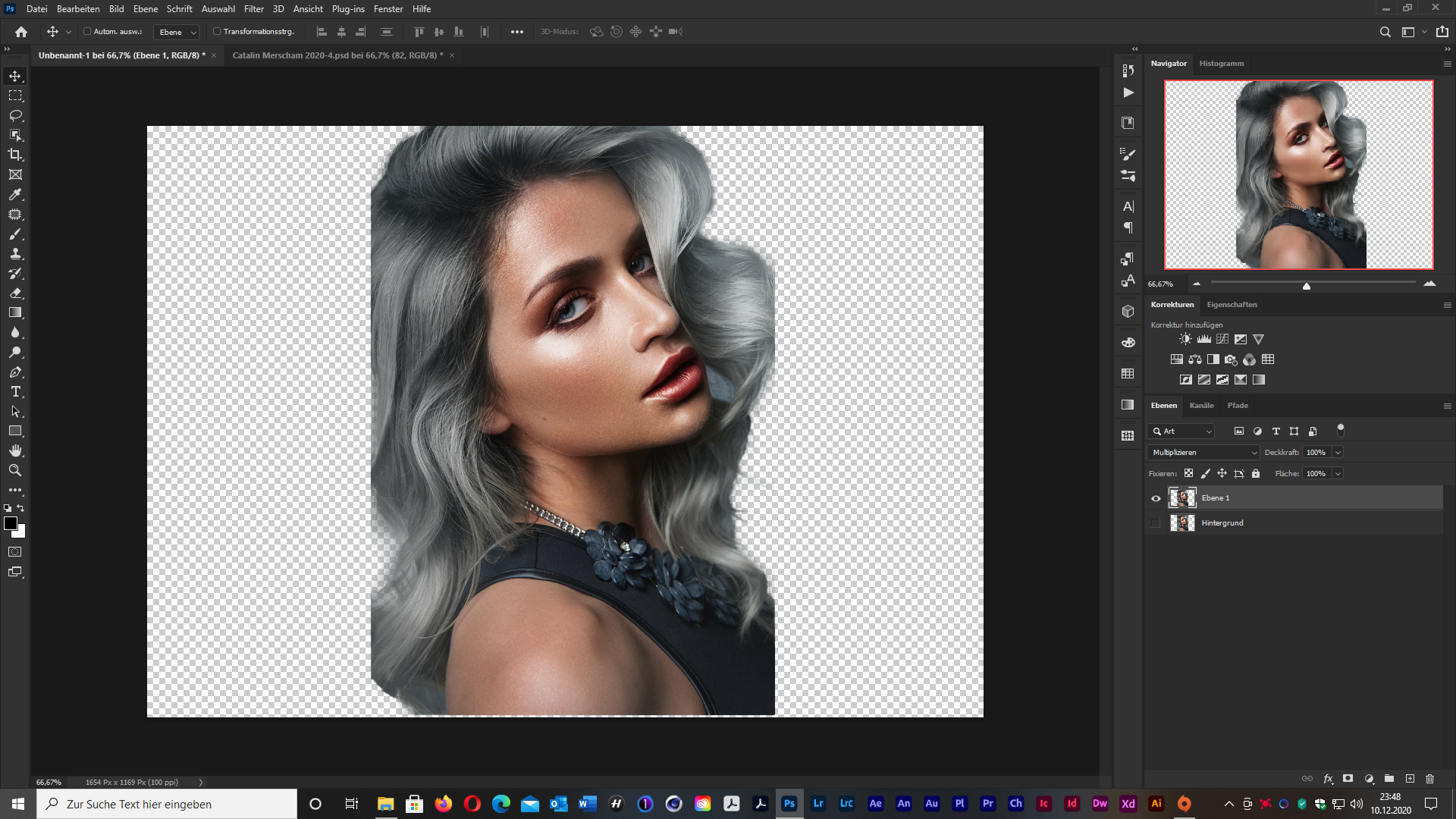
Task: Select the Hand tool
Action: (15, 450)
